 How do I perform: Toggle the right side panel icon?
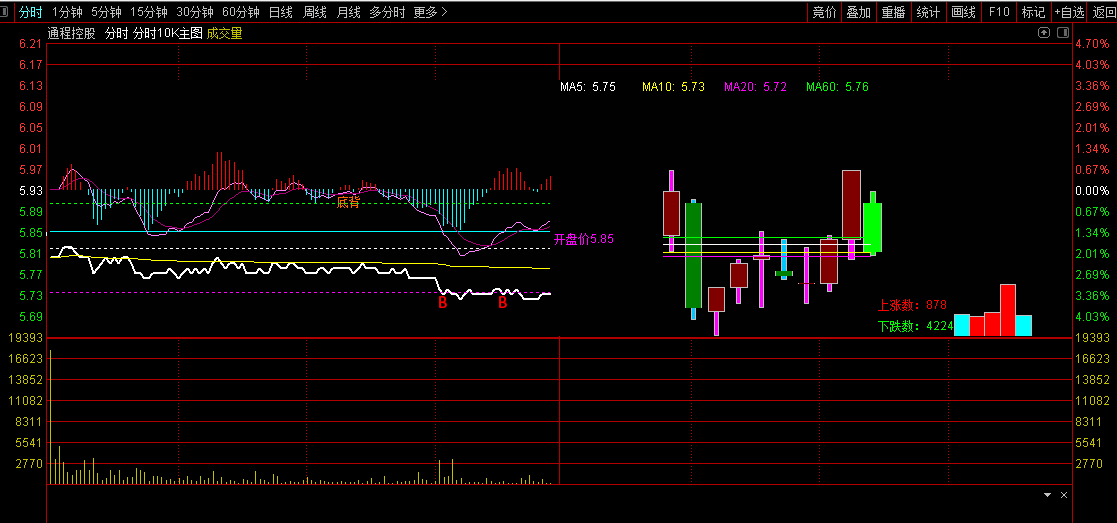coord(1063,32)
